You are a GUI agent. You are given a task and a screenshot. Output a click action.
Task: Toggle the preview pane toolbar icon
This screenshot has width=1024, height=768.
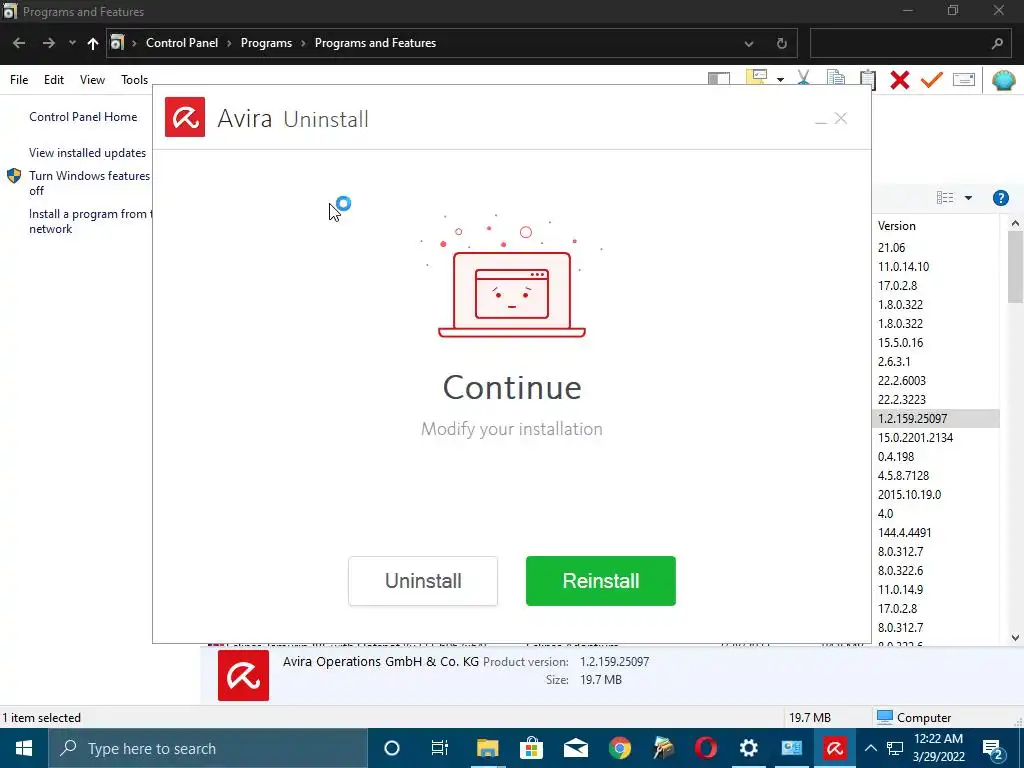point(718,80)
